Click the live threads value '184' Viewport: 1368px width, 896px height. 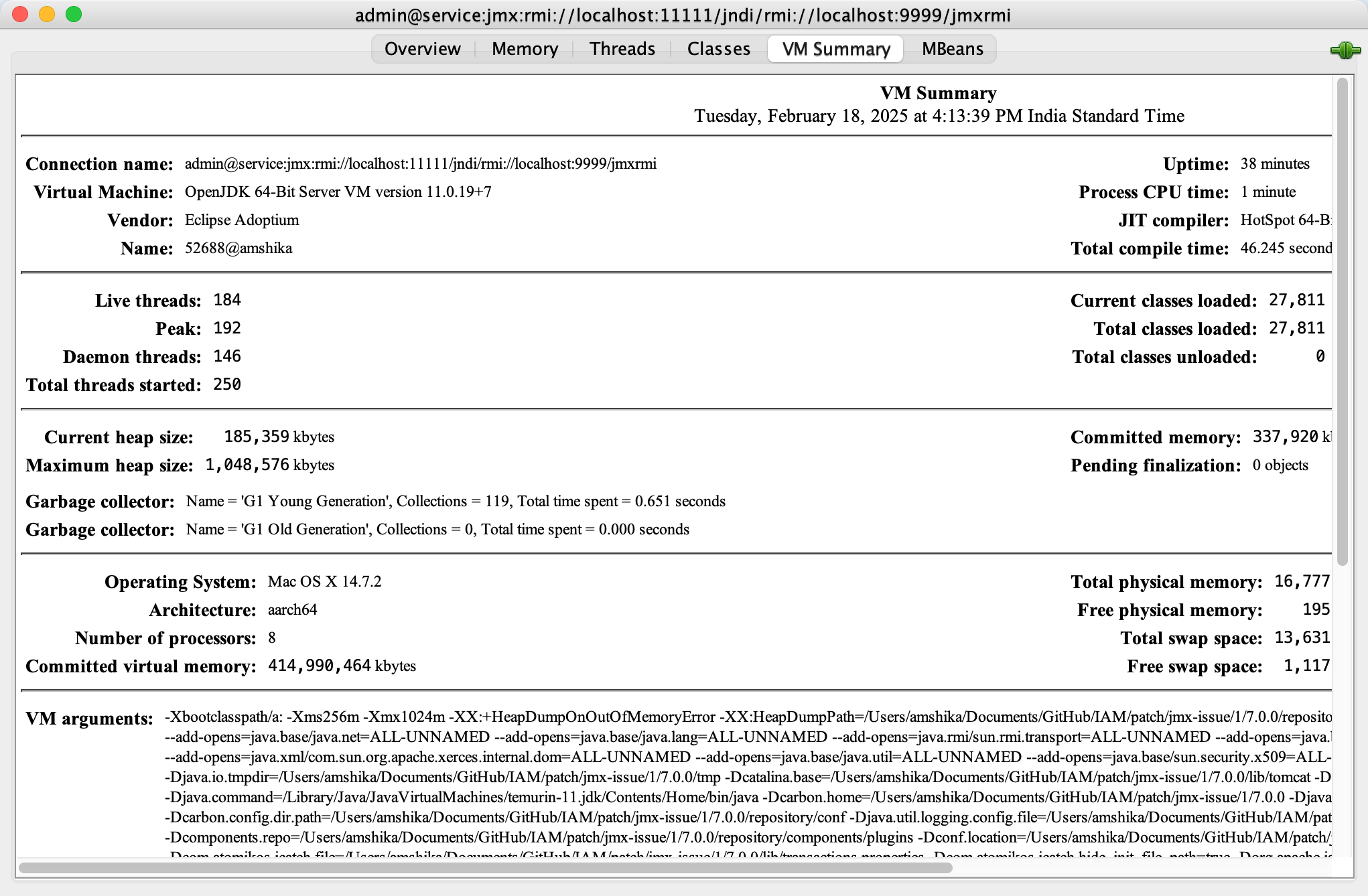pos(227,300)
